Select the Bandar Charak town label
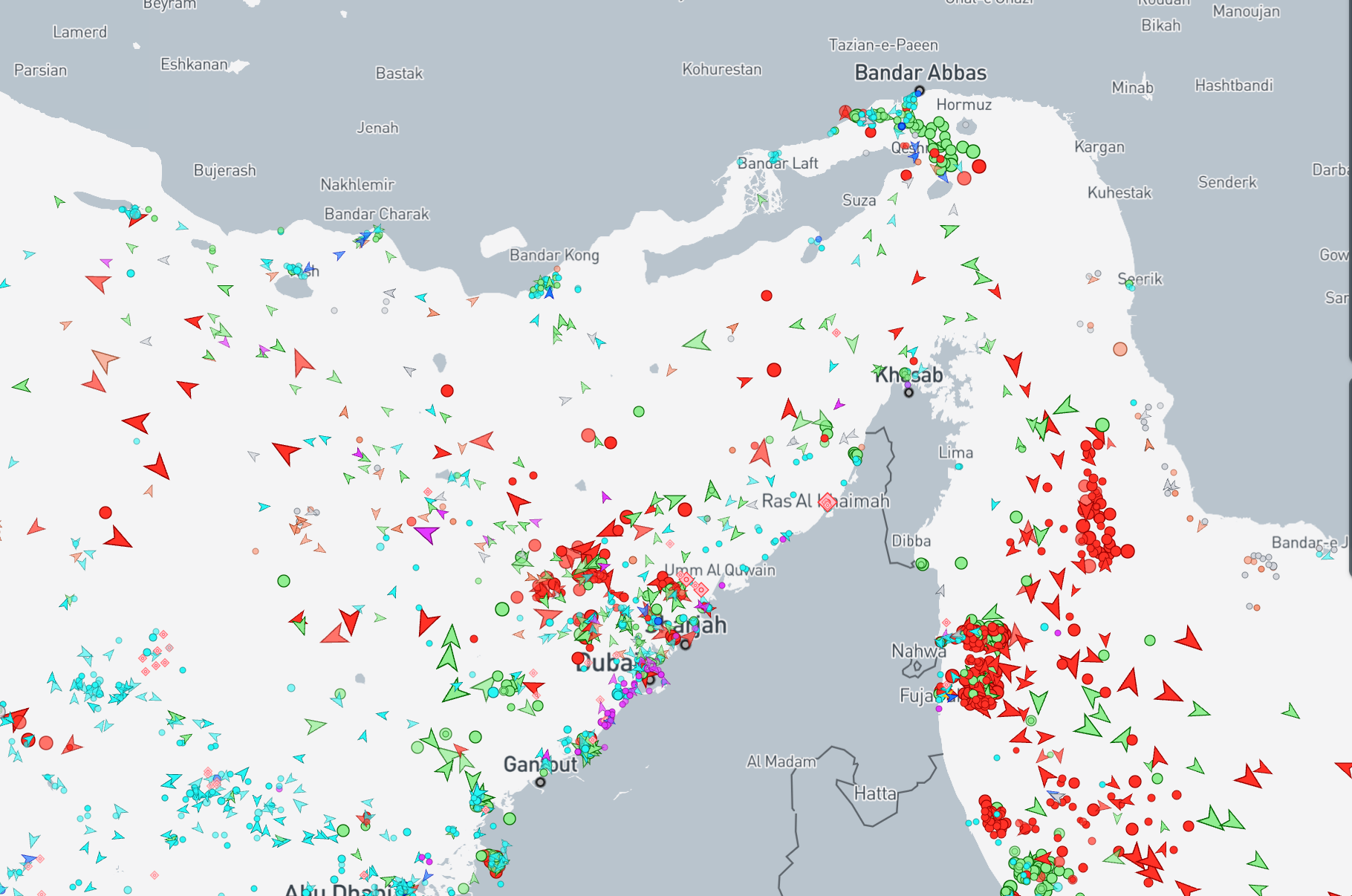1352x896 pixels. pyautogui.click(x=377, y=214)
